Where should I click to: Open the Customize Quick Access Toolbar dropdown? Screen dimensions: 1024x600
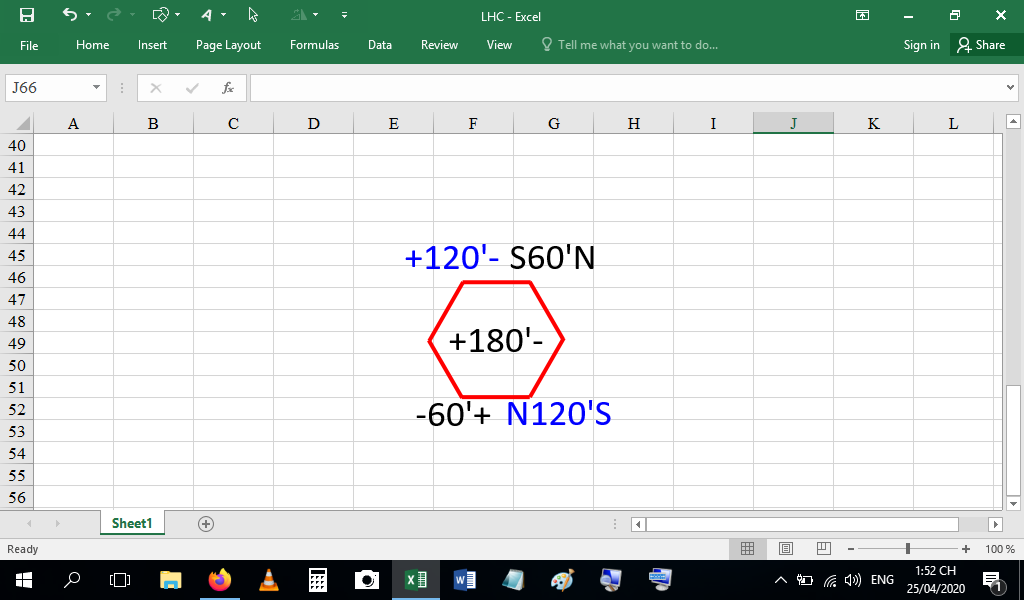pos(344,15)
